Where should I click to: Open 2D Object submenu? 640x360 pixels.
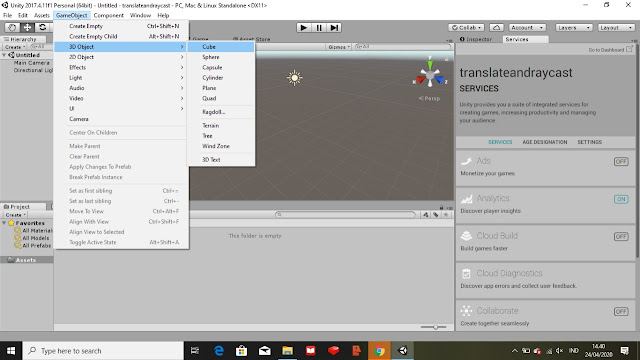pos(122,57)
